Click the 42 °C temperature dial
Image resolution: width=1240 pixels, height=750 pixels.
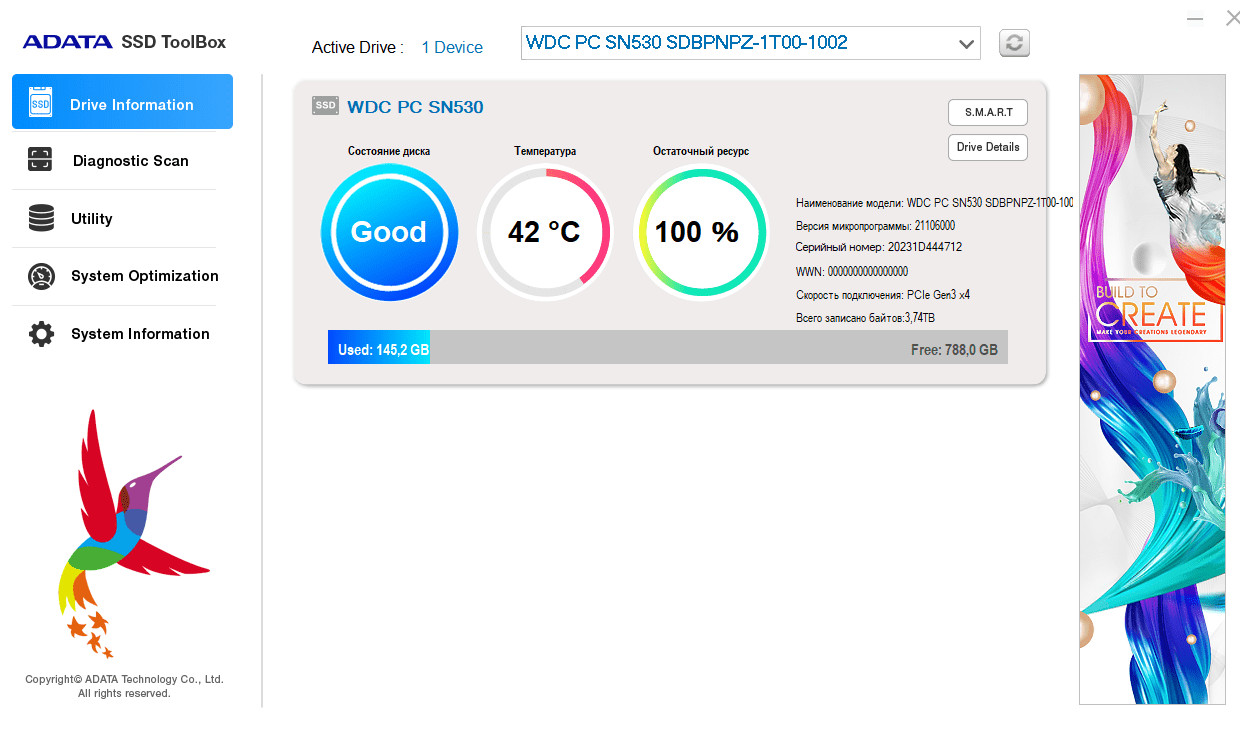[544, 232]
